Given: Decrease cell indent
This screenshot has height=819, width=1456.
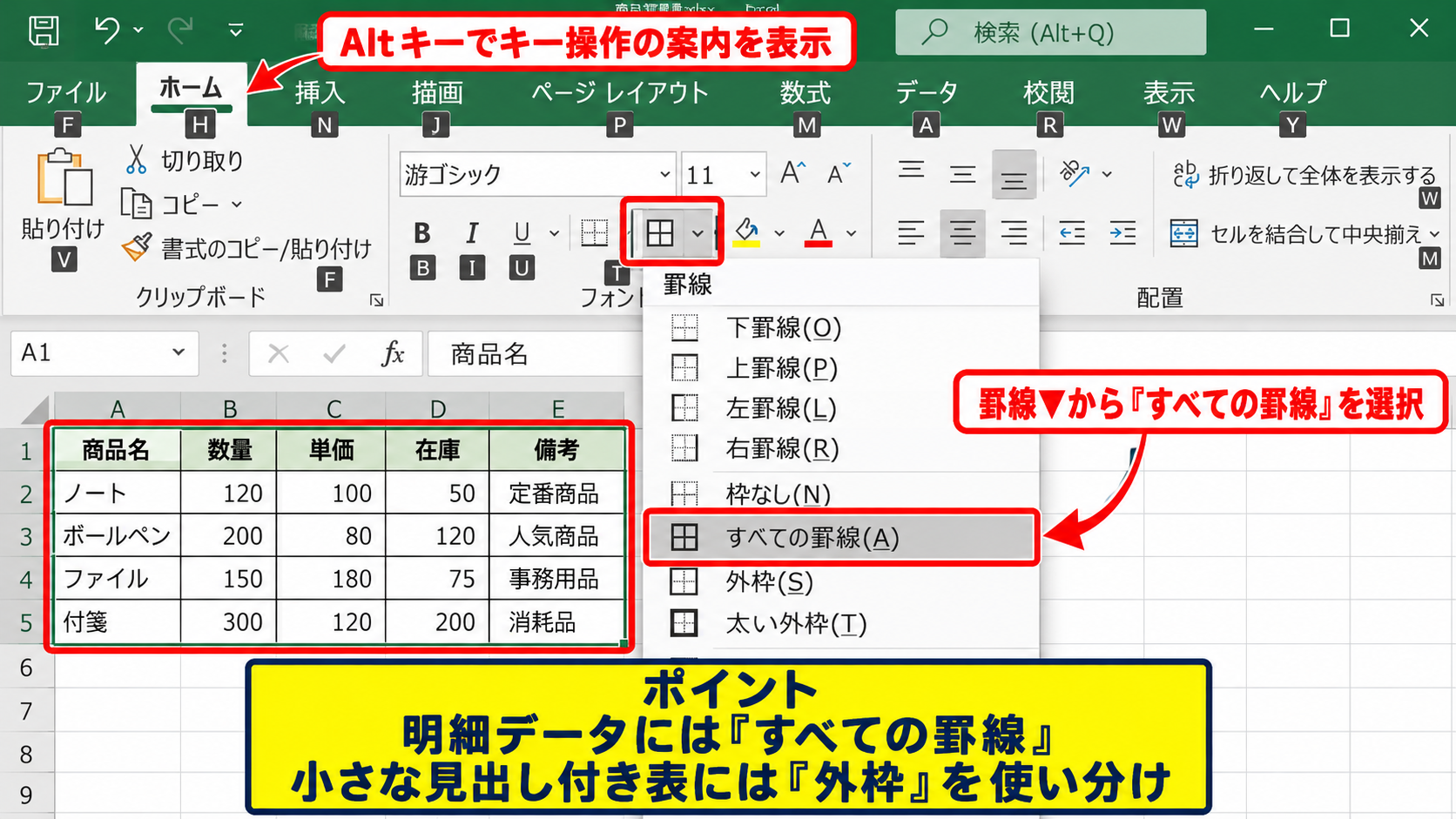Looking at the screenshot, I should pos(1072,232).
